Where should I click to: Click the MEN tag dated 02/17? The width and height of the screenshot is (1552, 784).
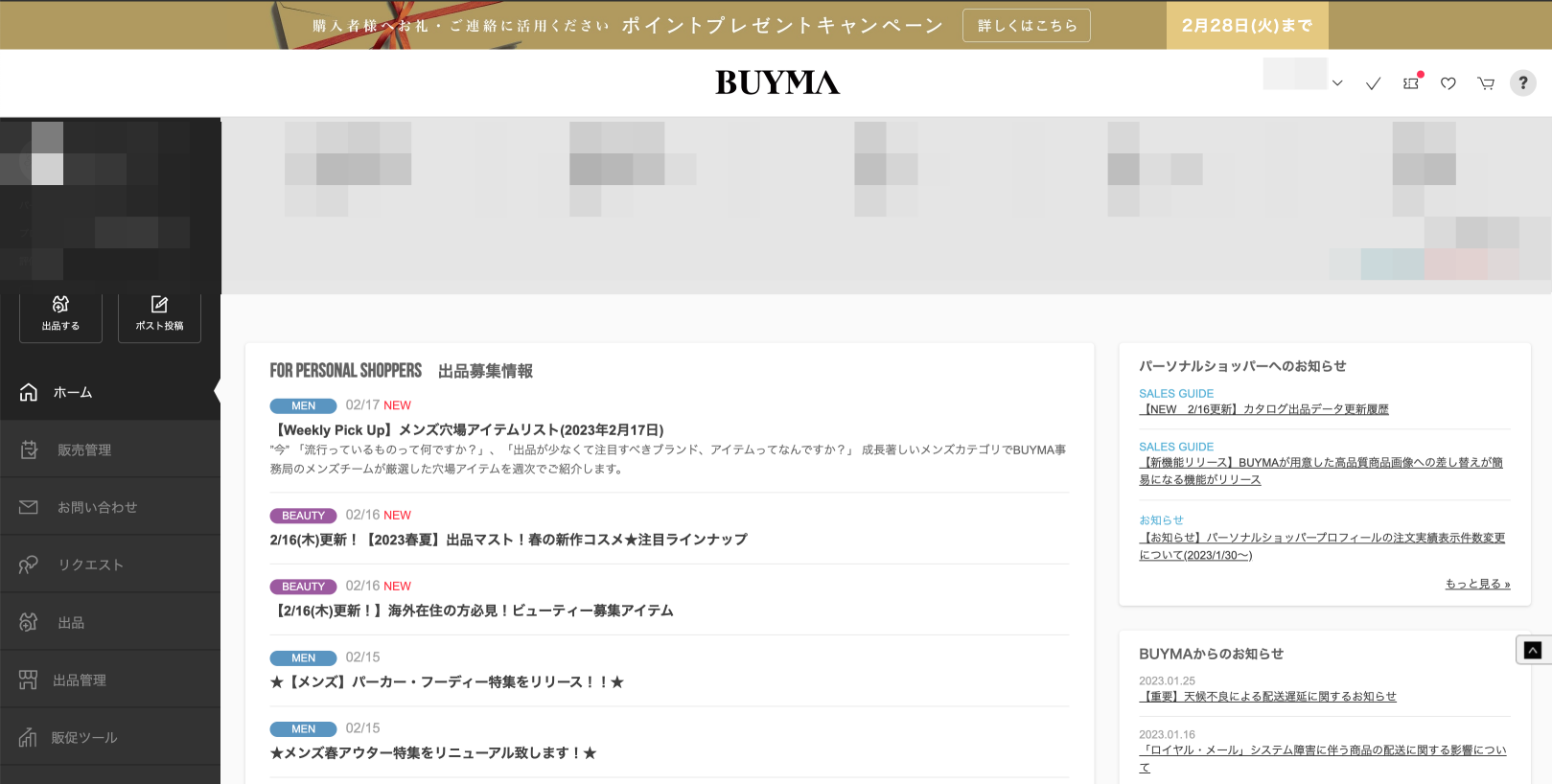303,406
